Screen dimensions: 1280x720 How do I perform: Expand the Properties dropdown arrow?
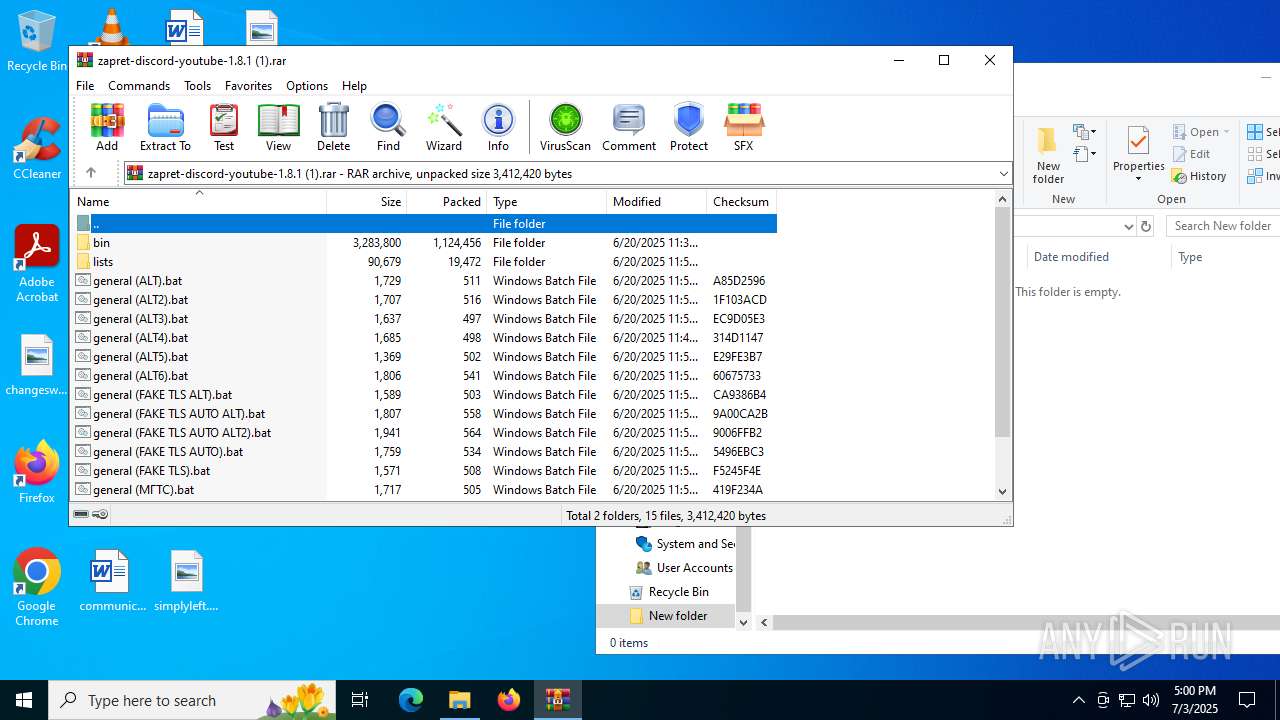coord(1138,180)
